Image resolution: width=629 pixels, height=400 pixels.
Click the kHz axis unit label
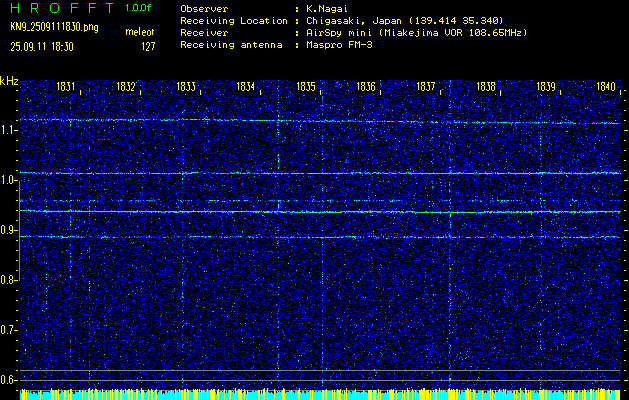[9, 81]
